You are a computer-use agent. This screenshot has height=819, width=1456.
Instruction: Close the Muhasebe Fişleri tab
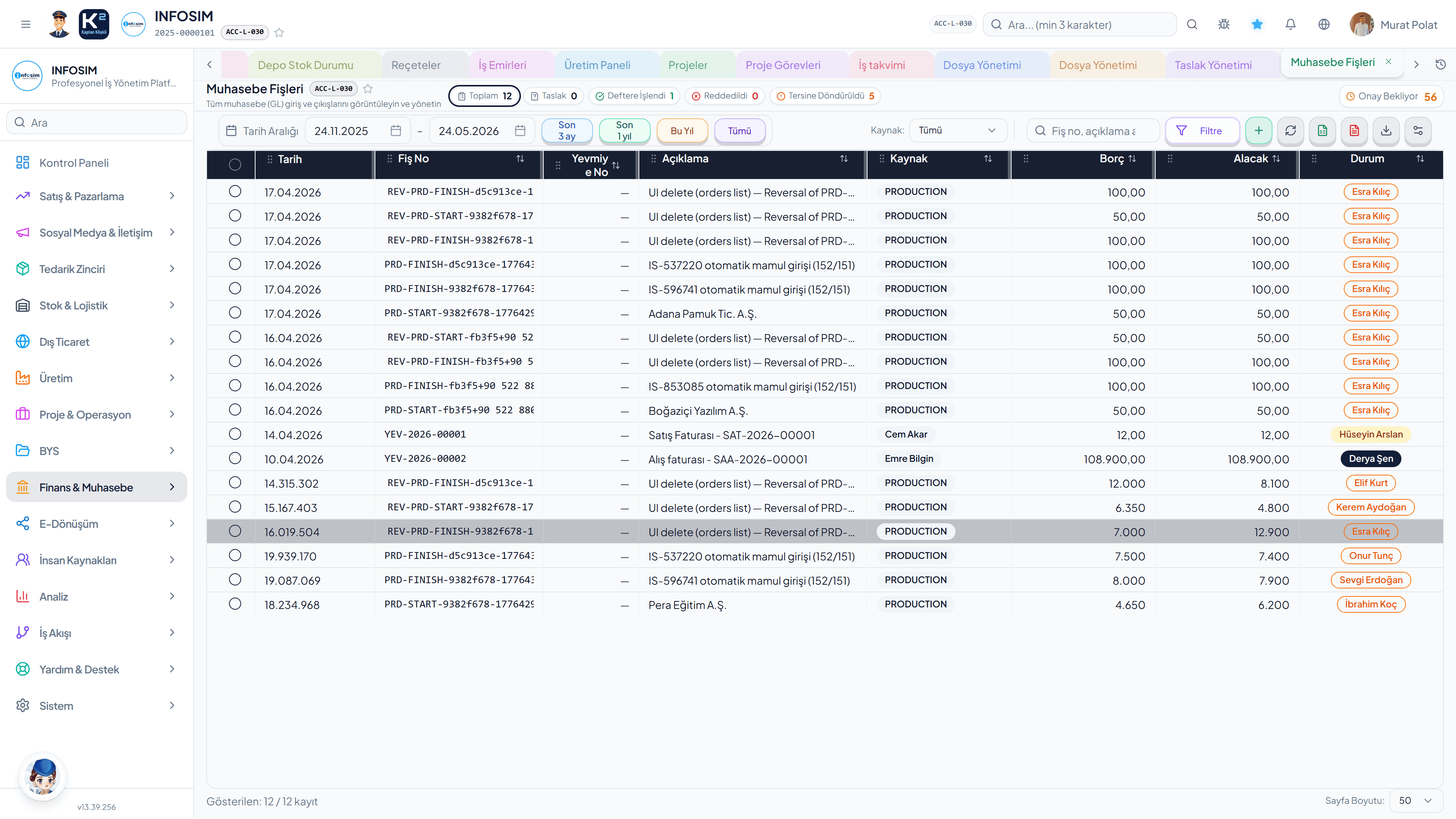[x=1388, y=61]
